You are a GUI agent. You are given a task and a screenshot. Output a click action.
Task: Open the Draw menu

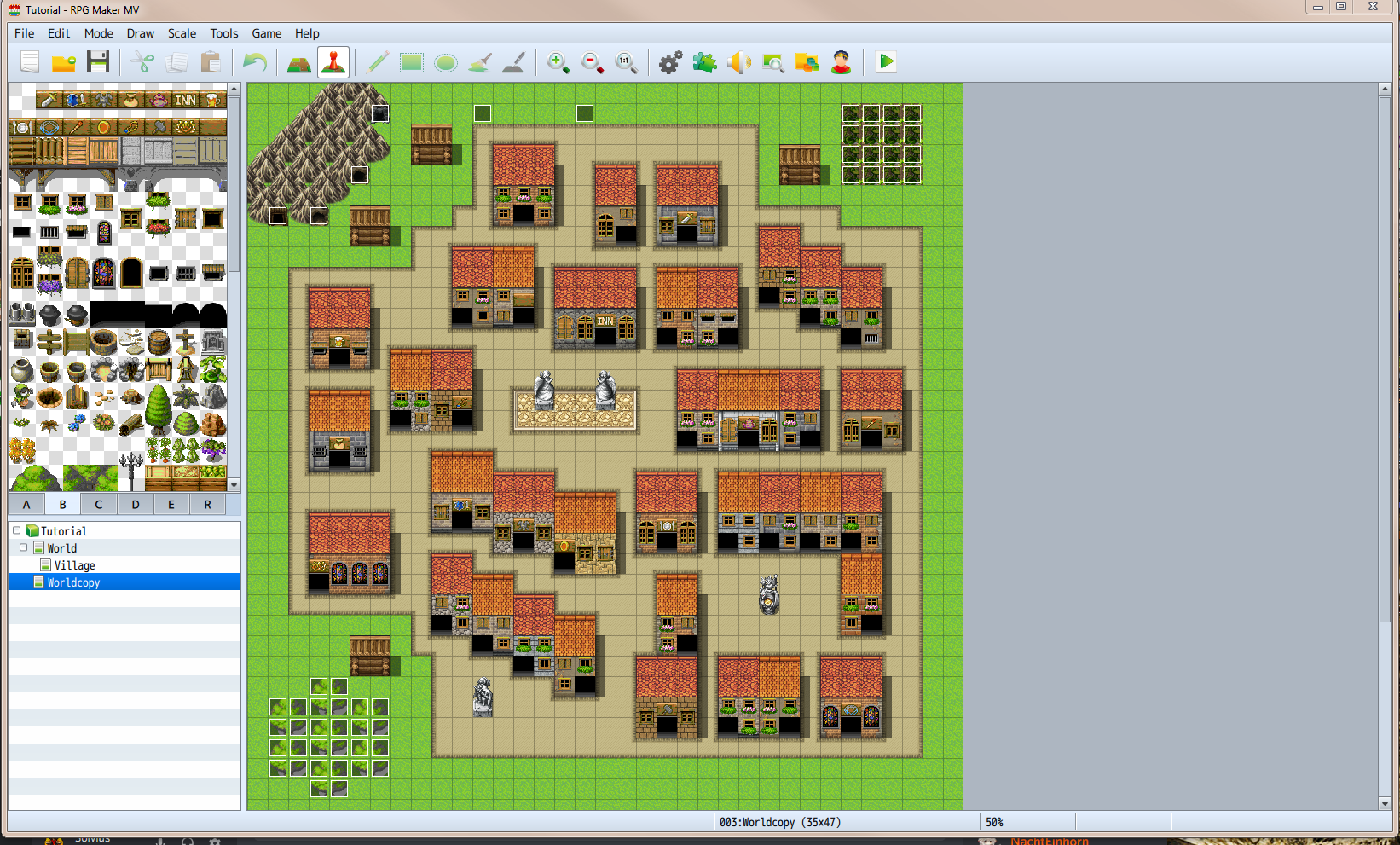[x=141, y=33]
